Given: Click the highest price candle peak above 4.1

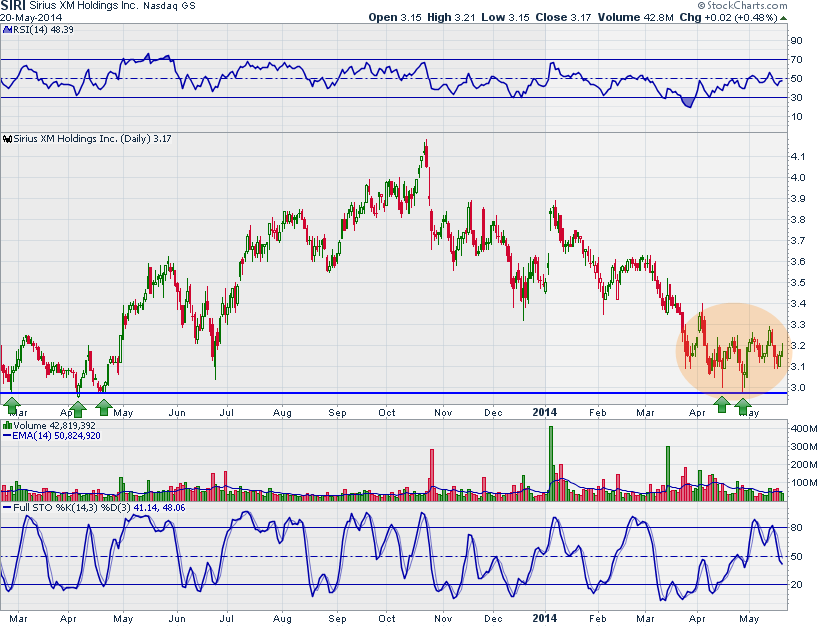Looking at the screenshot, I should click(426, 153).
